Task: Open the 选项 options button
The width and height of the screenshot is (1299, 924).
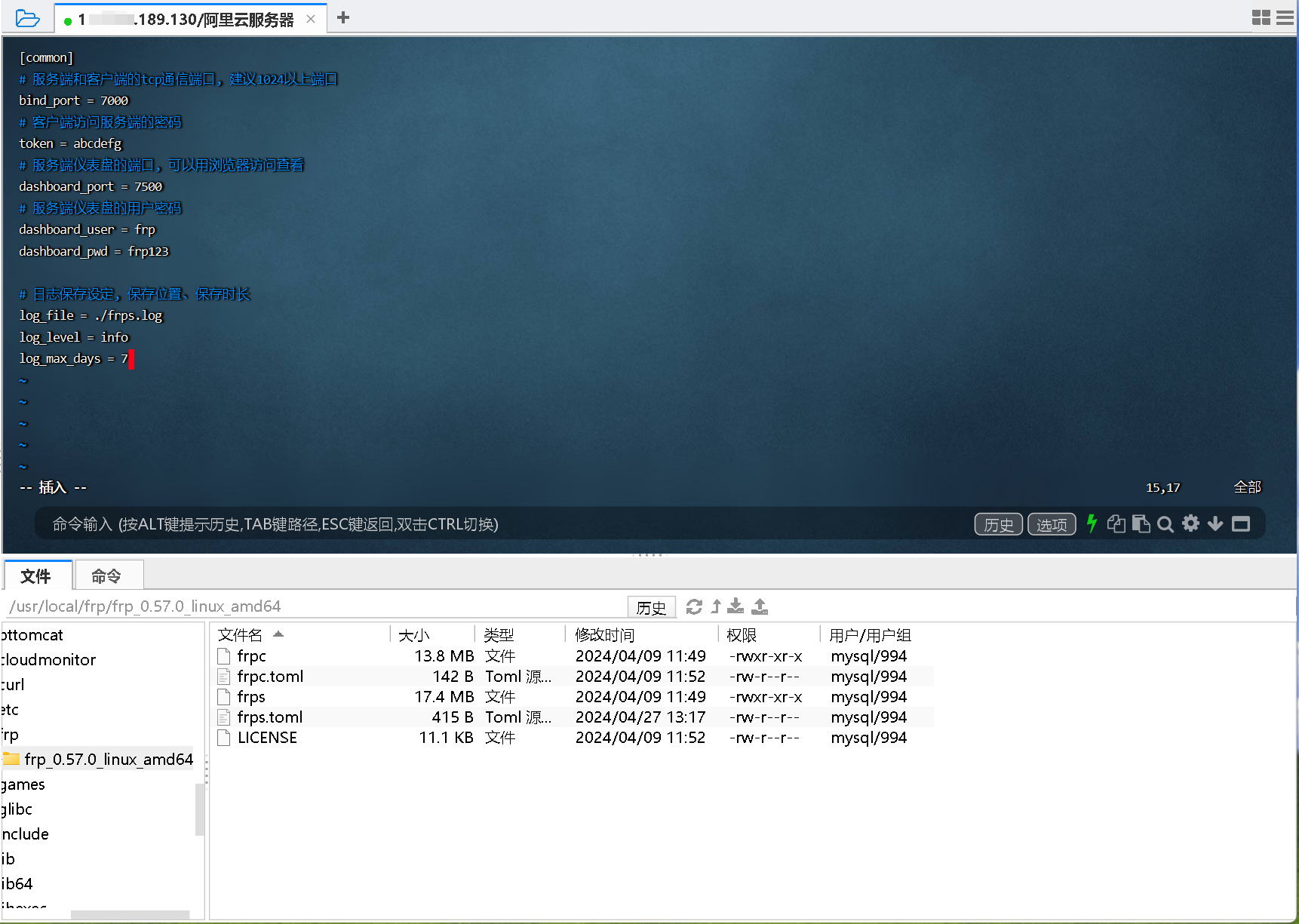Action: point(1052,524)
